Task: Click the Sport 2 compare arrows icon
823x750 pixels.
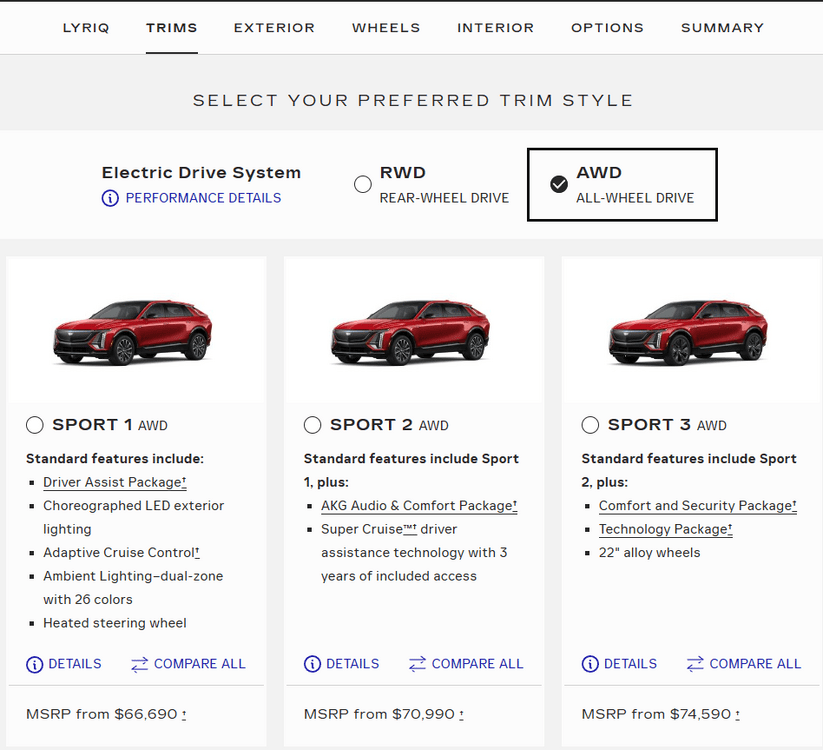Action: pos(418,664)
